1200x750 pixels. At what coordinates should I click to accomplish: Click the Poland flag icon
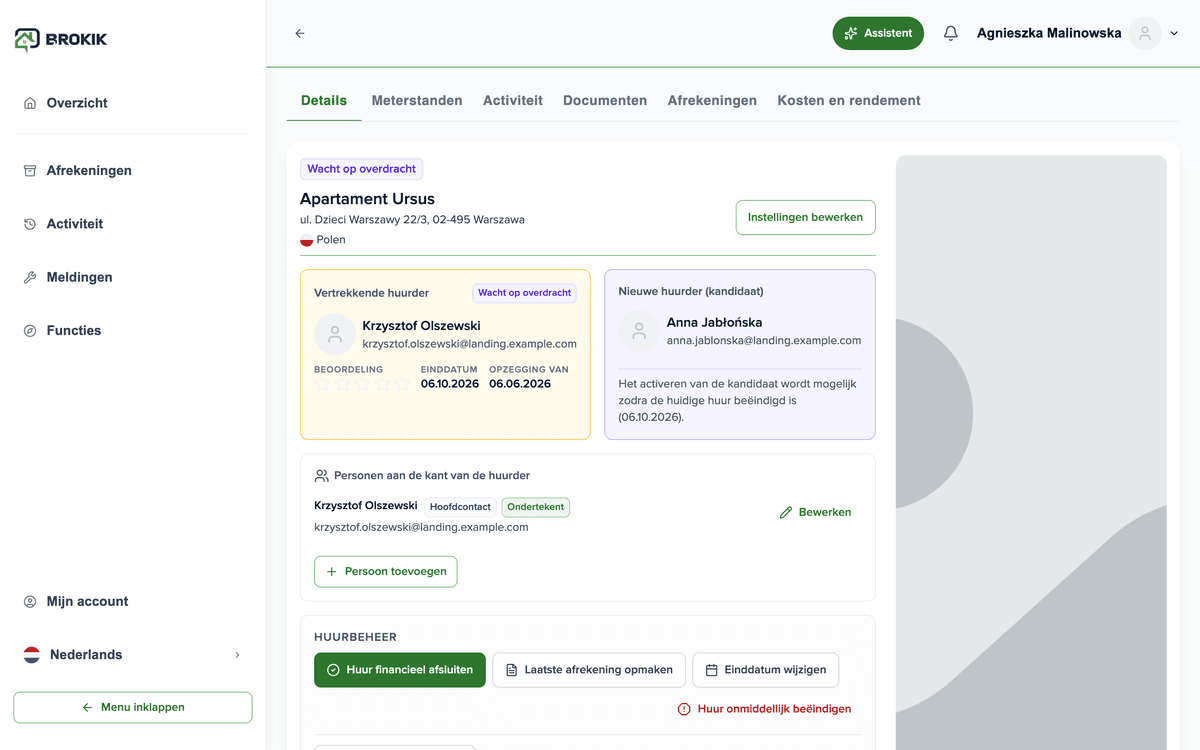[x=307, y=240]
